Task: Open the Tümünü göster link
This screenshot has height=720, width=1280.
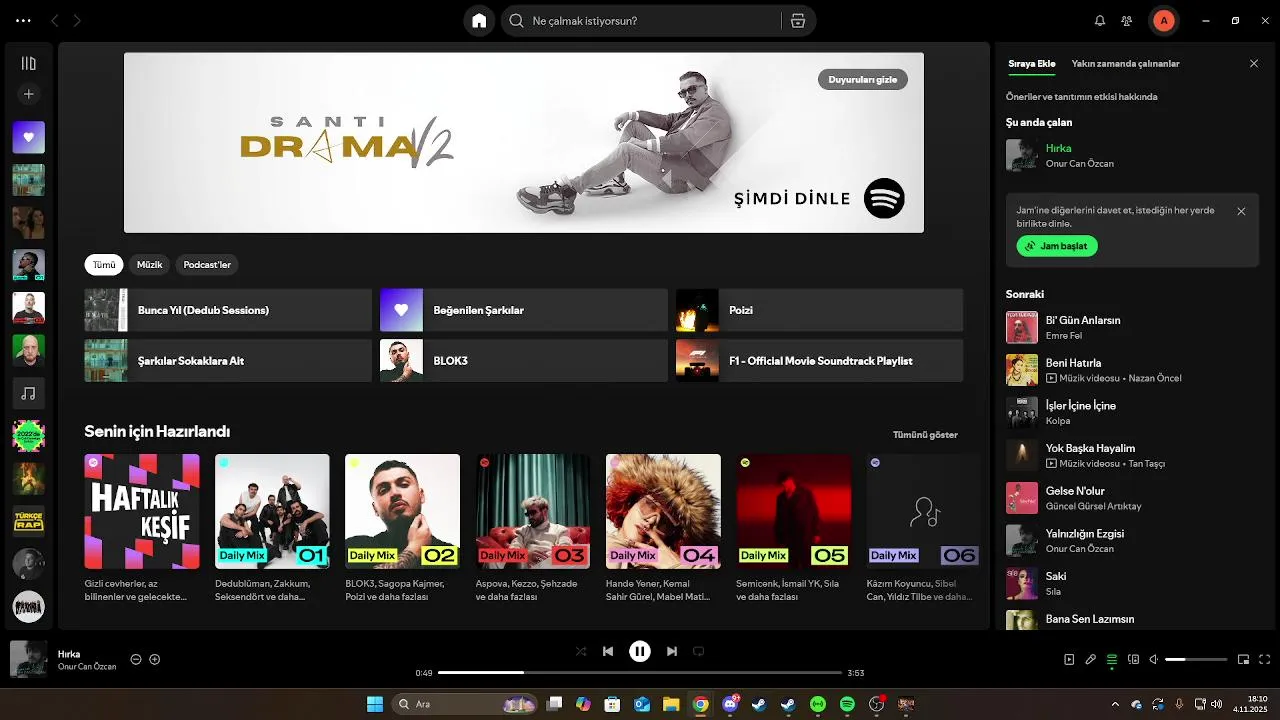Action: tap(925, 434)
